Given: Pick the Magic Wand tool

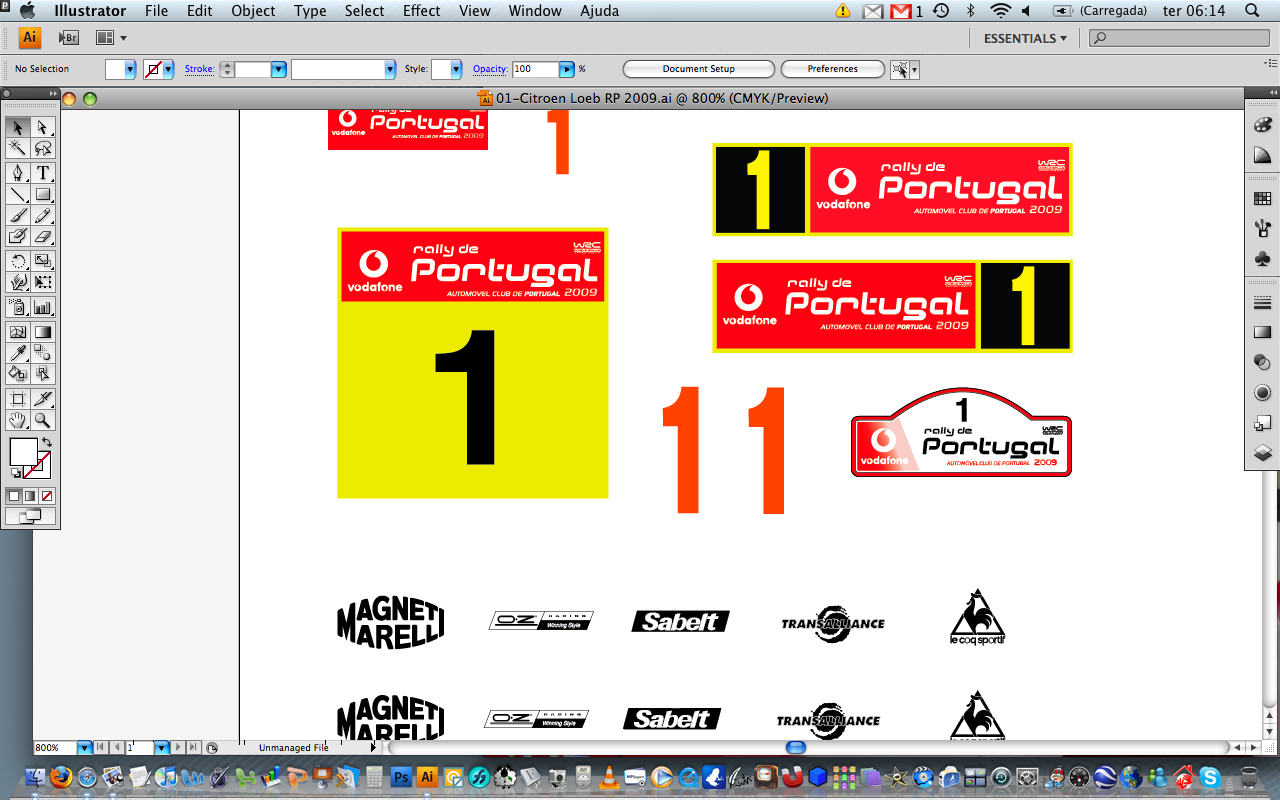Looking at the screenshot, I should coord(18,148).
